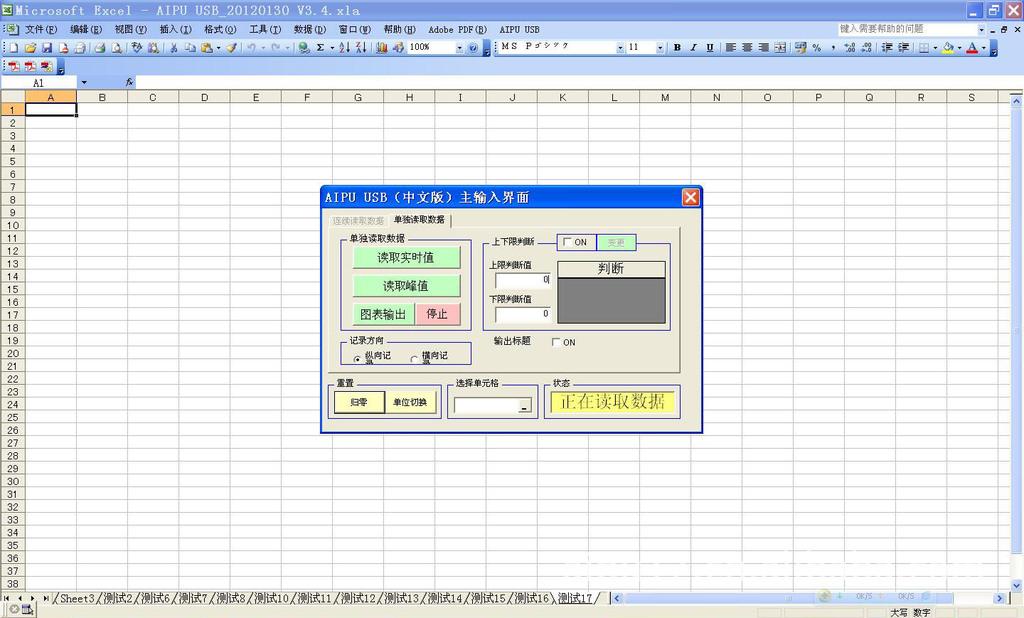Align cell text to the left

pyautogui.click(x=731, y=48)
